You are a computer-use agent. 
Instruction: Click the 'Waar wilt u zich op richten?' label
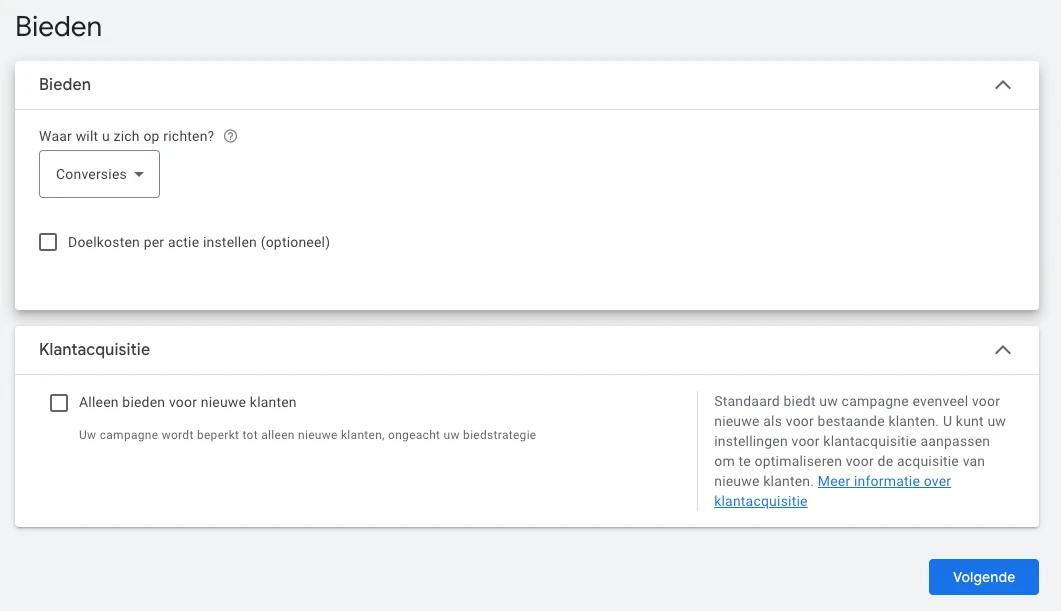tap(127, 136)
